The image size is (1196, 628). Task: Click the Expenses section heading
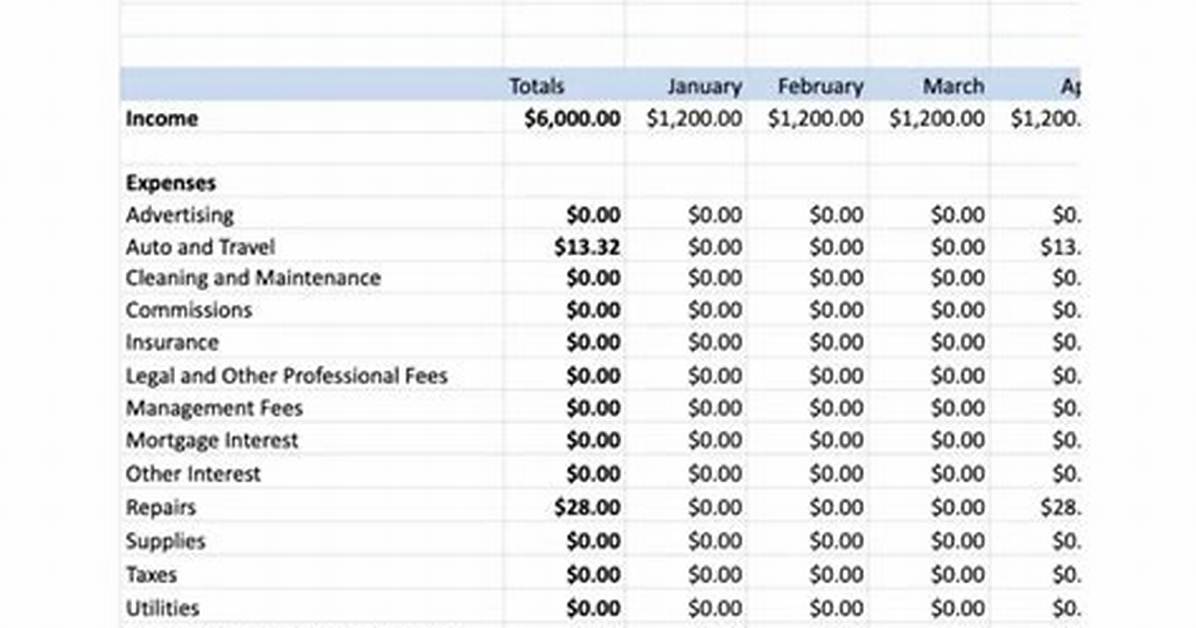pos(171,183)
